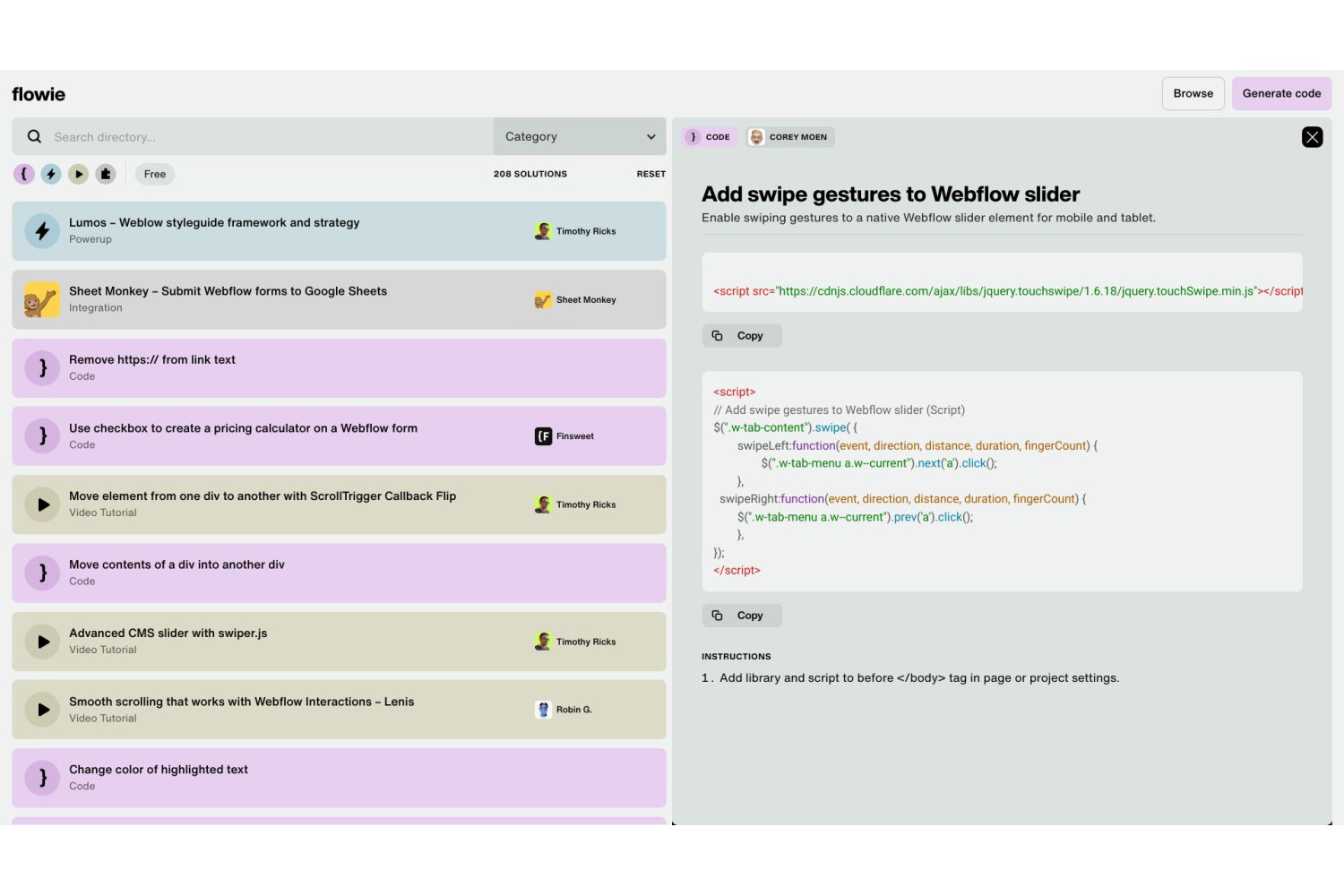1344x896 pixels.
Task: Open Change color of highlighted text
Action: [339, 778]
